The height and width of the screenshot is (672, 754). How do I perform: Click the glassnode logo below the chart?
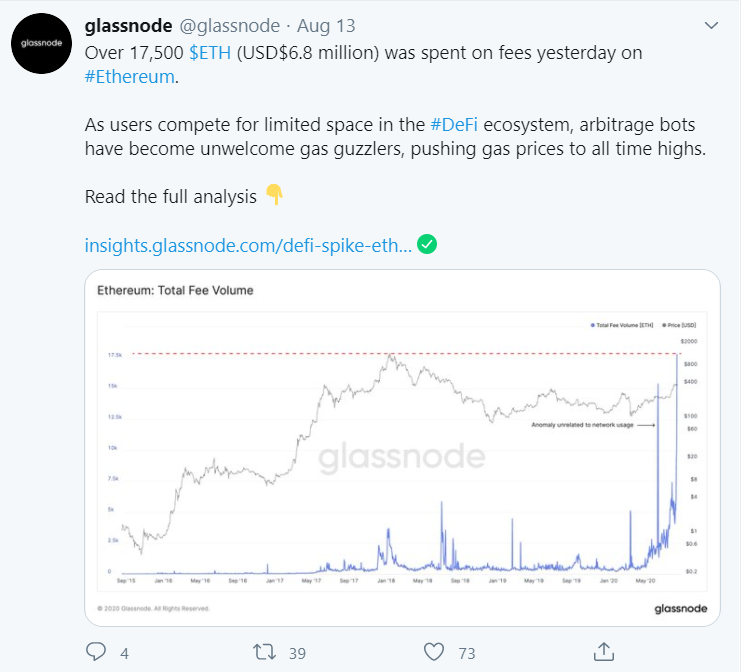(x=682, y=608)
